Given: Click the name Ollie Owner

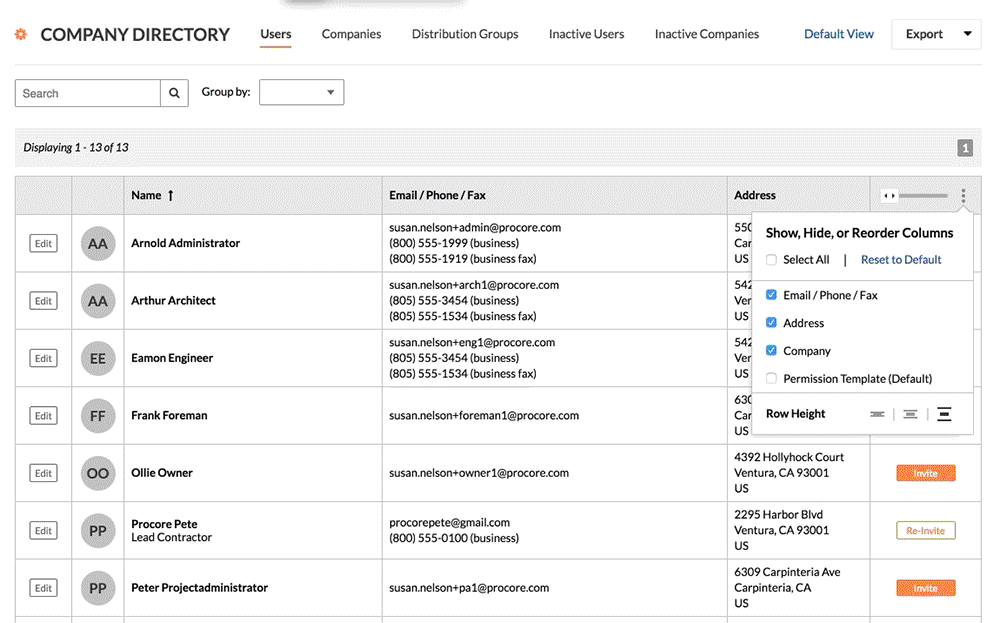Looking at the screenshot, I should (162, 473).
